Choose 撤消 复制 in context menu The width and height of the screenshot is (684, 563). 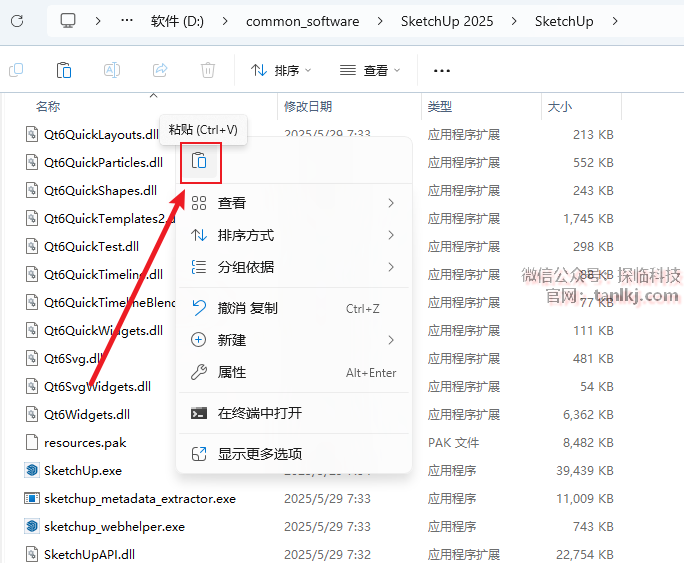point(294,308)
